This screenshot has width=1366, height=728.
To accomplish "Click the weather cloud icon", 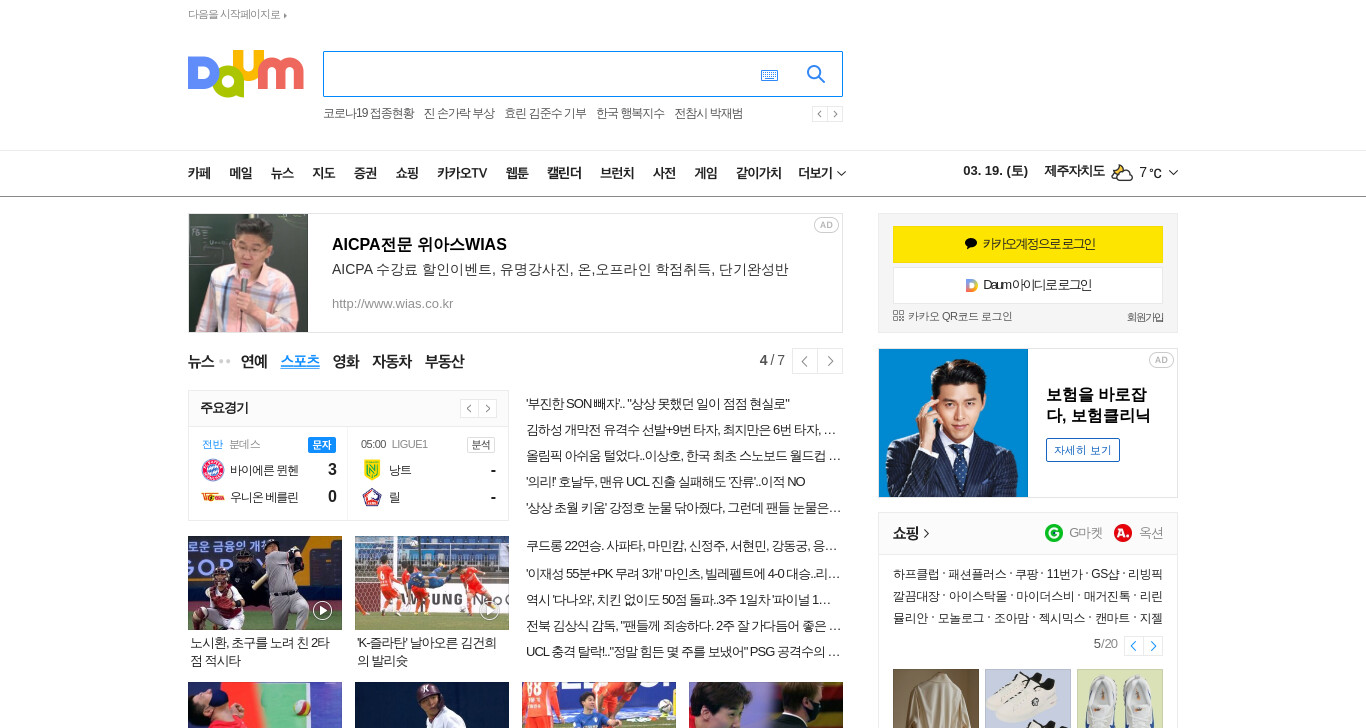I will 1122,173.
